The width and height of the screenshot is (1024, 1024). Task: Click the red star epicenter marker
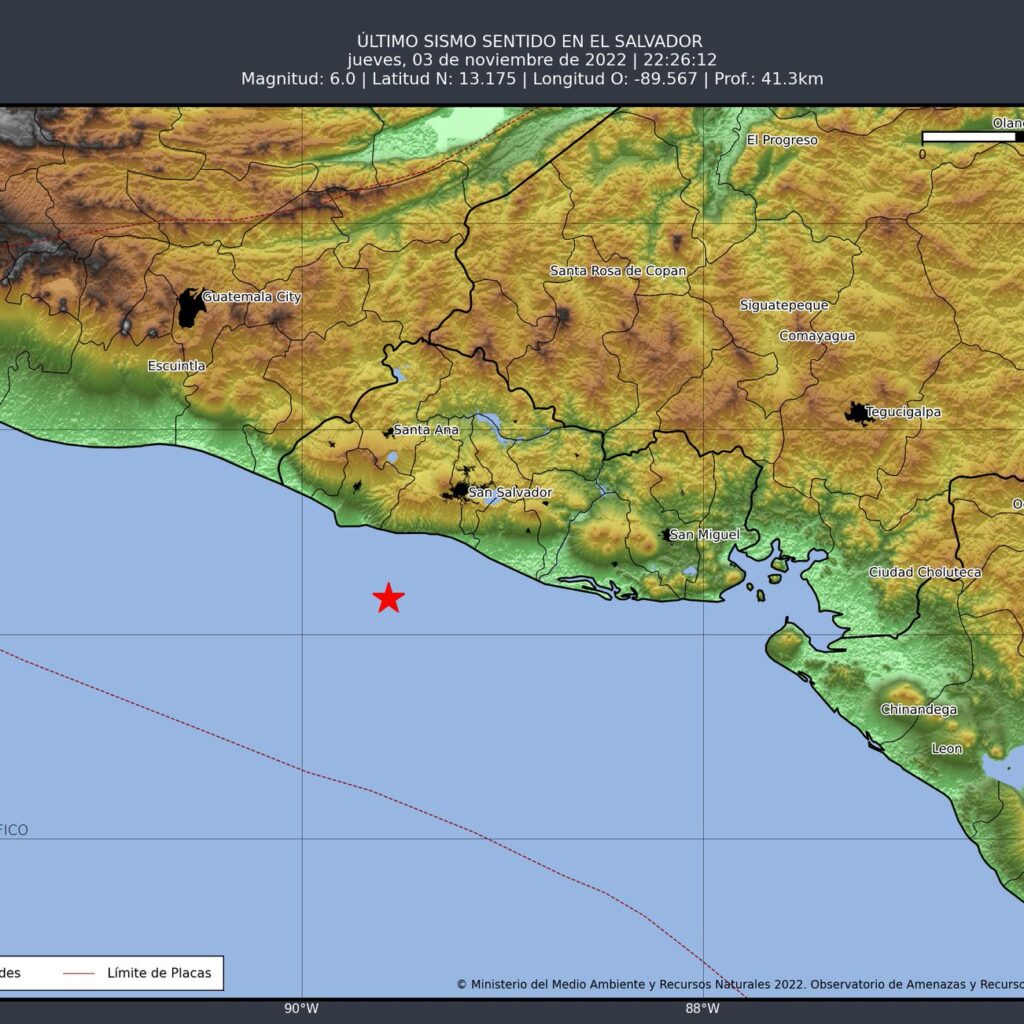(388, 598)
